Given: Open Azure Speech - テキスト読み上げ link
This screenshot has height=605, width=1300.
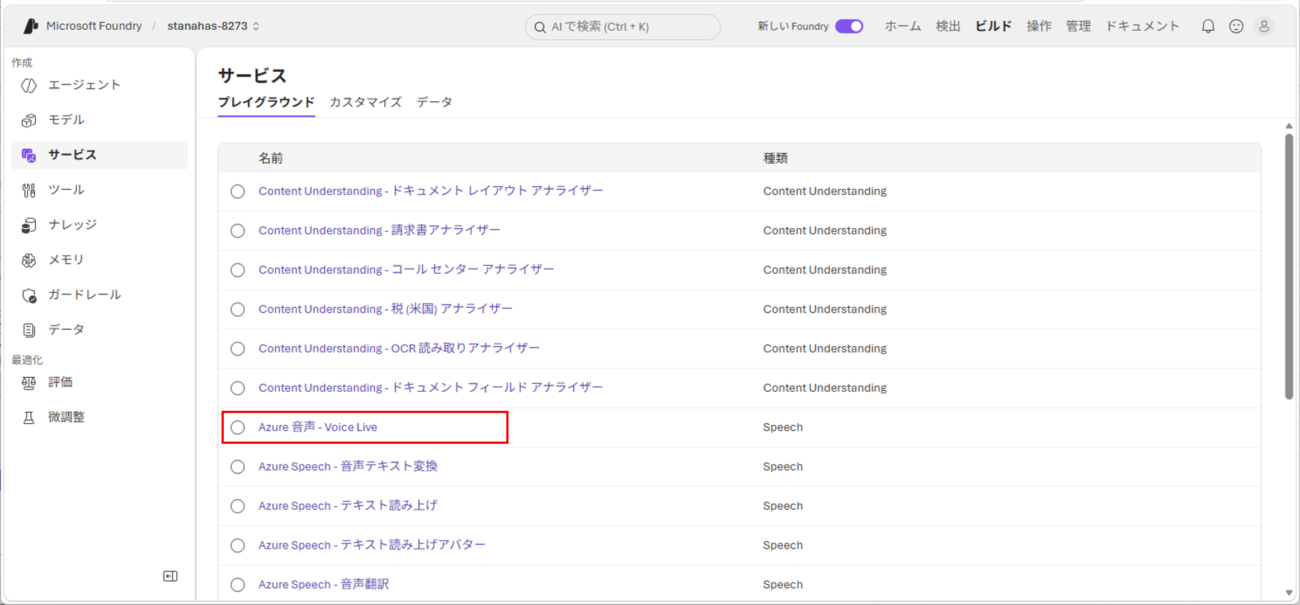Looking at the screenshot, I should pos(347,506).
